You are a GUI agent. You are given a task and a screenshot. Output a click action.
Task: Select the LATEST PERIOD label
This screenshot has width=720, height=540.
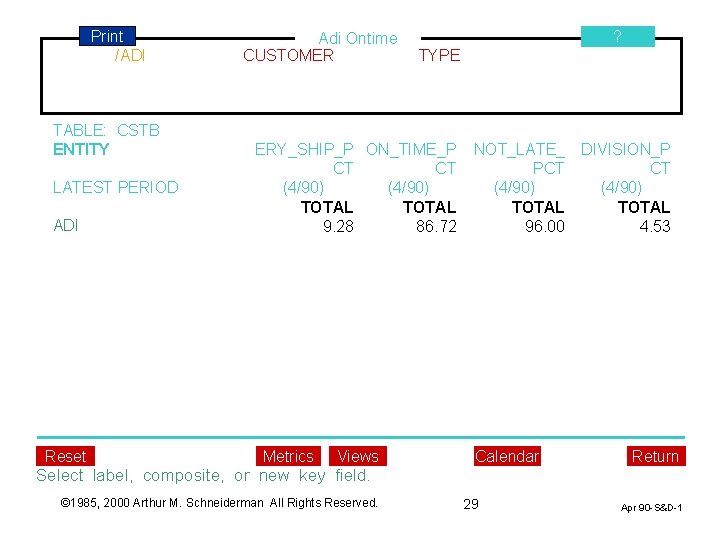click(x=116, y=187)
